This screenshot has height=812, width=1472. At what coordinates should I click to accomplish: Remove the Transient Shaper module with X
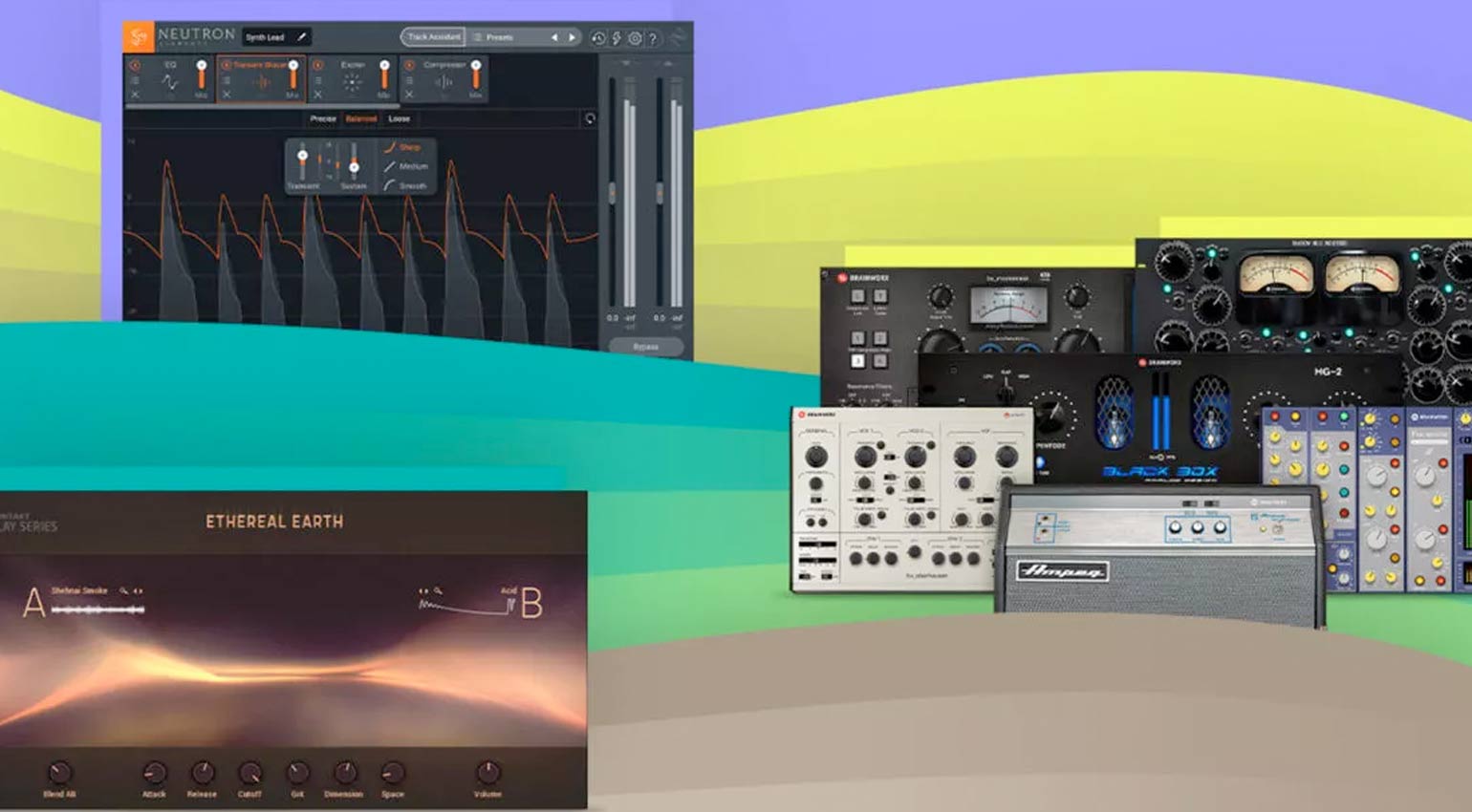[227, 95]
